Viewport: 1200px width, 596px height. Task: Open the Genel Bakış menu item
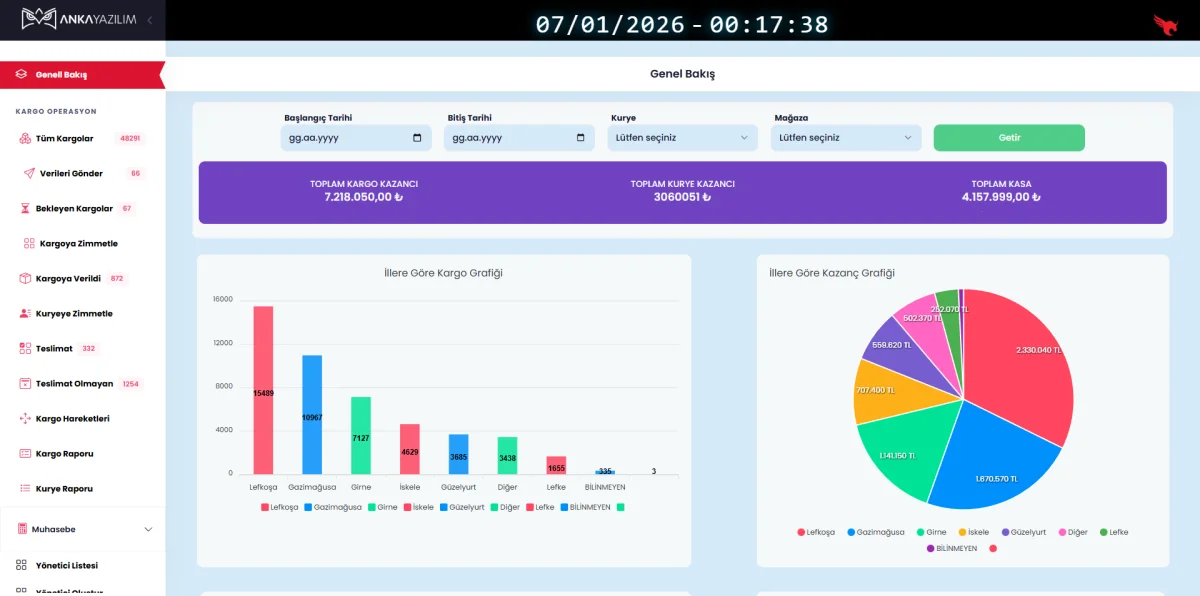tap(62, 75)
